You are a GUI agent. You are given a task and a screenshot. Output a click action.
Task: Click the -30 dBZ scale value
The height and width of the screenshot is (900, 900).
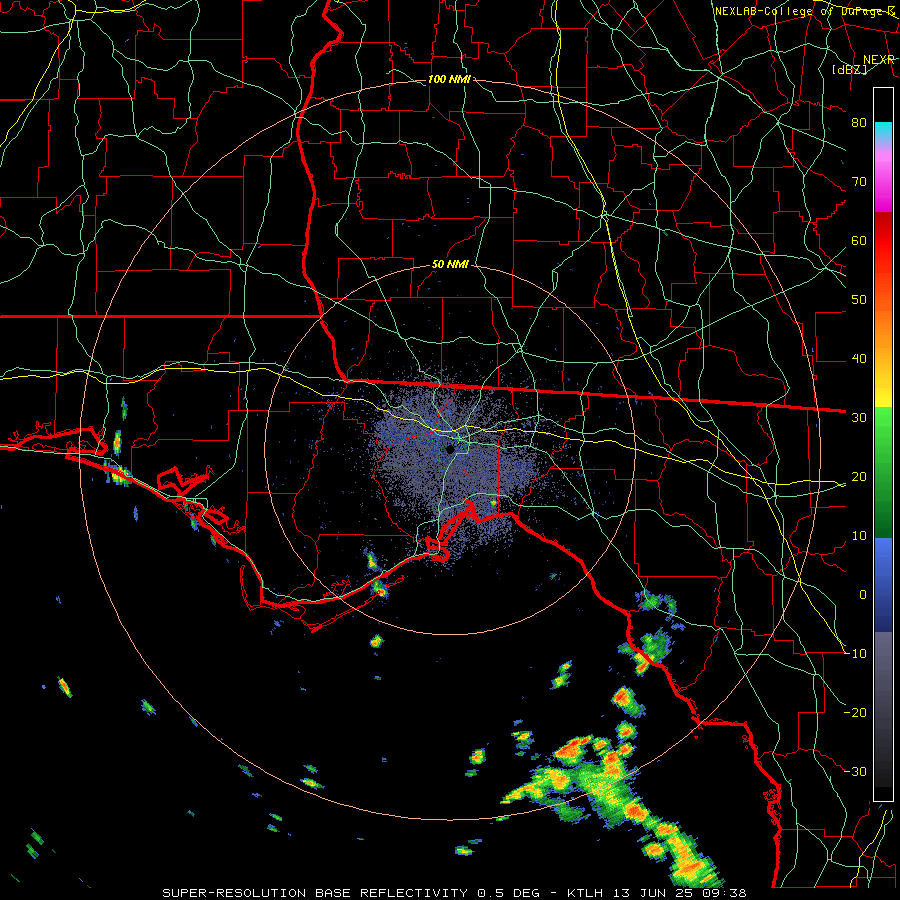click(855, 771)
